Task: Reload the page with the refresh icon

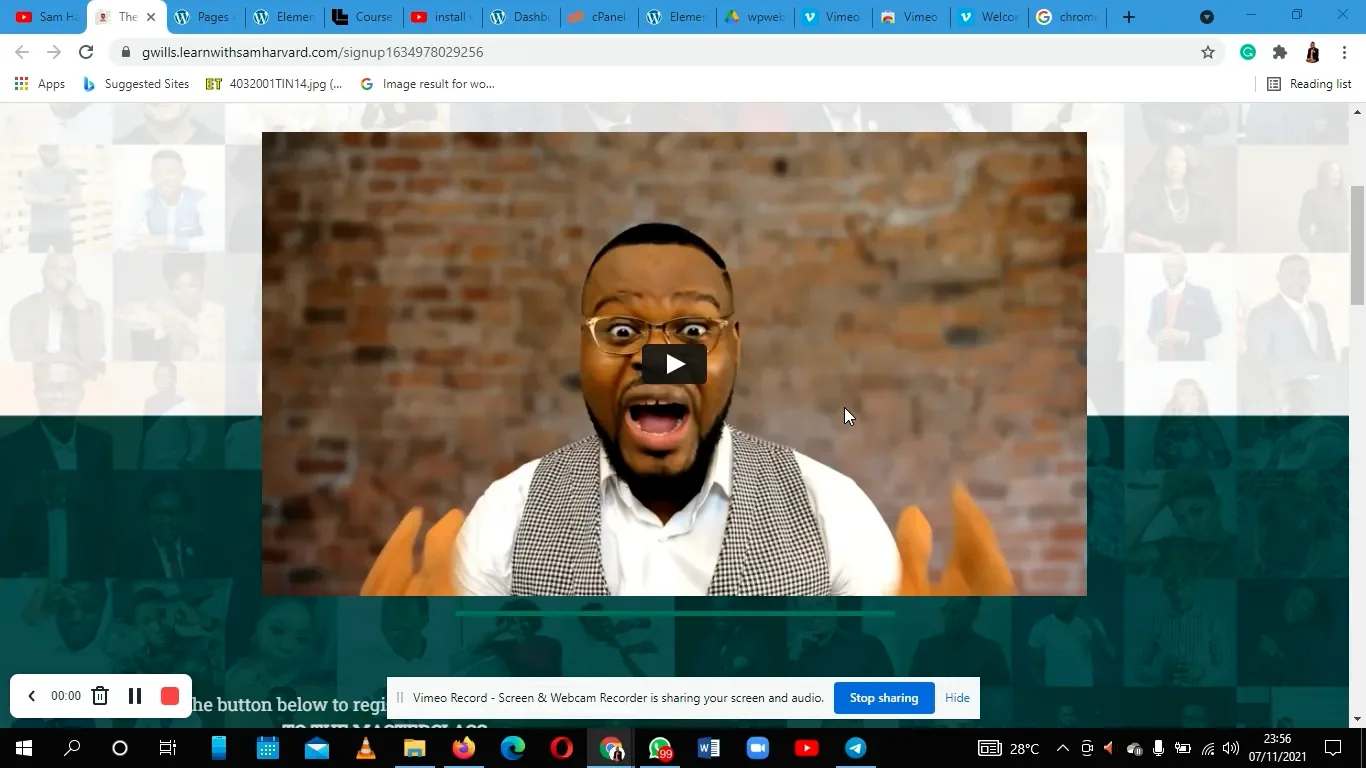Action: [x=86, y=52]
